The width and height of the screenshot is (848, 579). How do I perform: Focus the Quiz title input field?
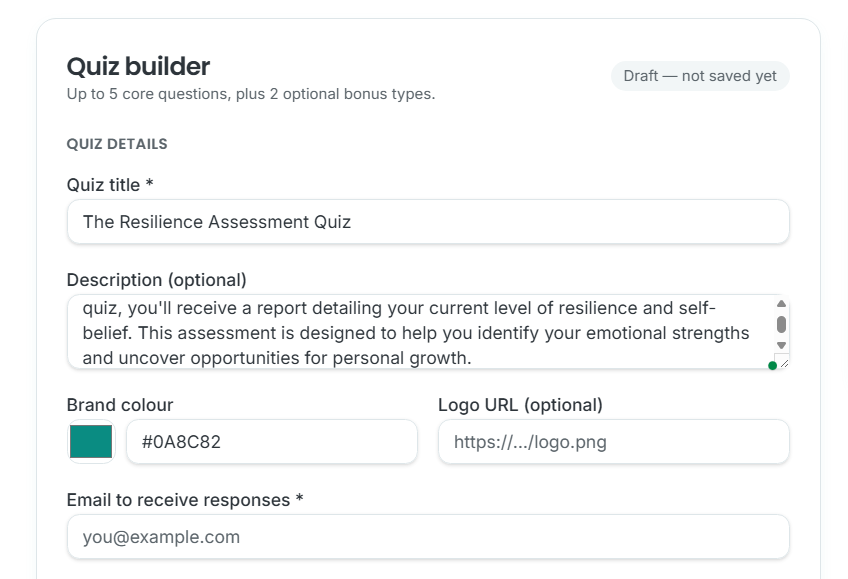[x=428, y=222]
